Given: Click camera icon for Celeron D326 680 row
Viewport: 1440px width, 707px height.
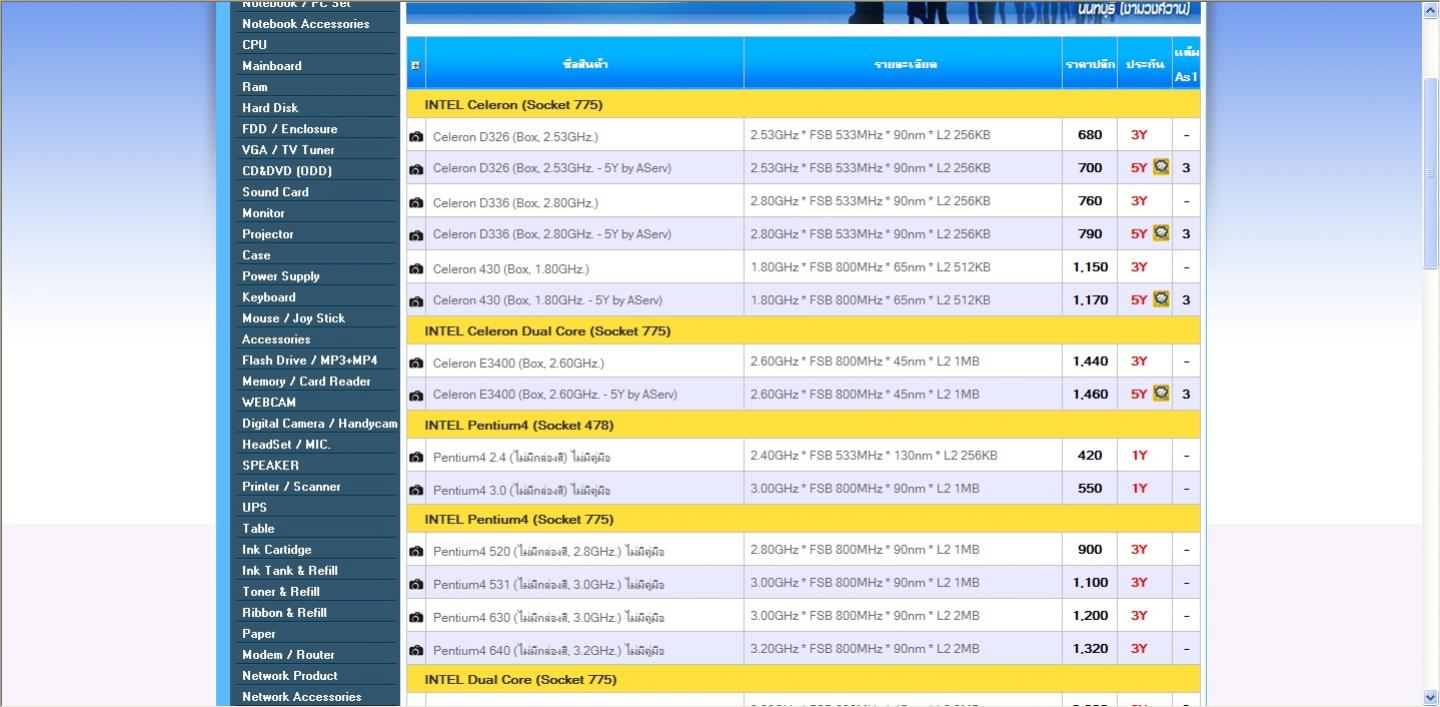Looking at the screenshot, I should point(416,136).
